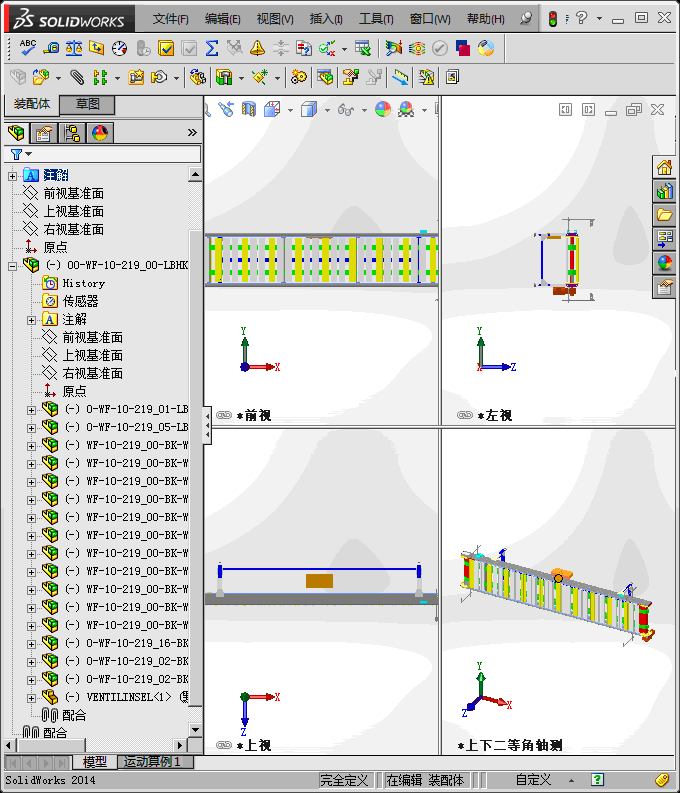Screen dimensions: 680x793
Task: Switch to the 运动算例1 bottom tab
Action: 155,761
